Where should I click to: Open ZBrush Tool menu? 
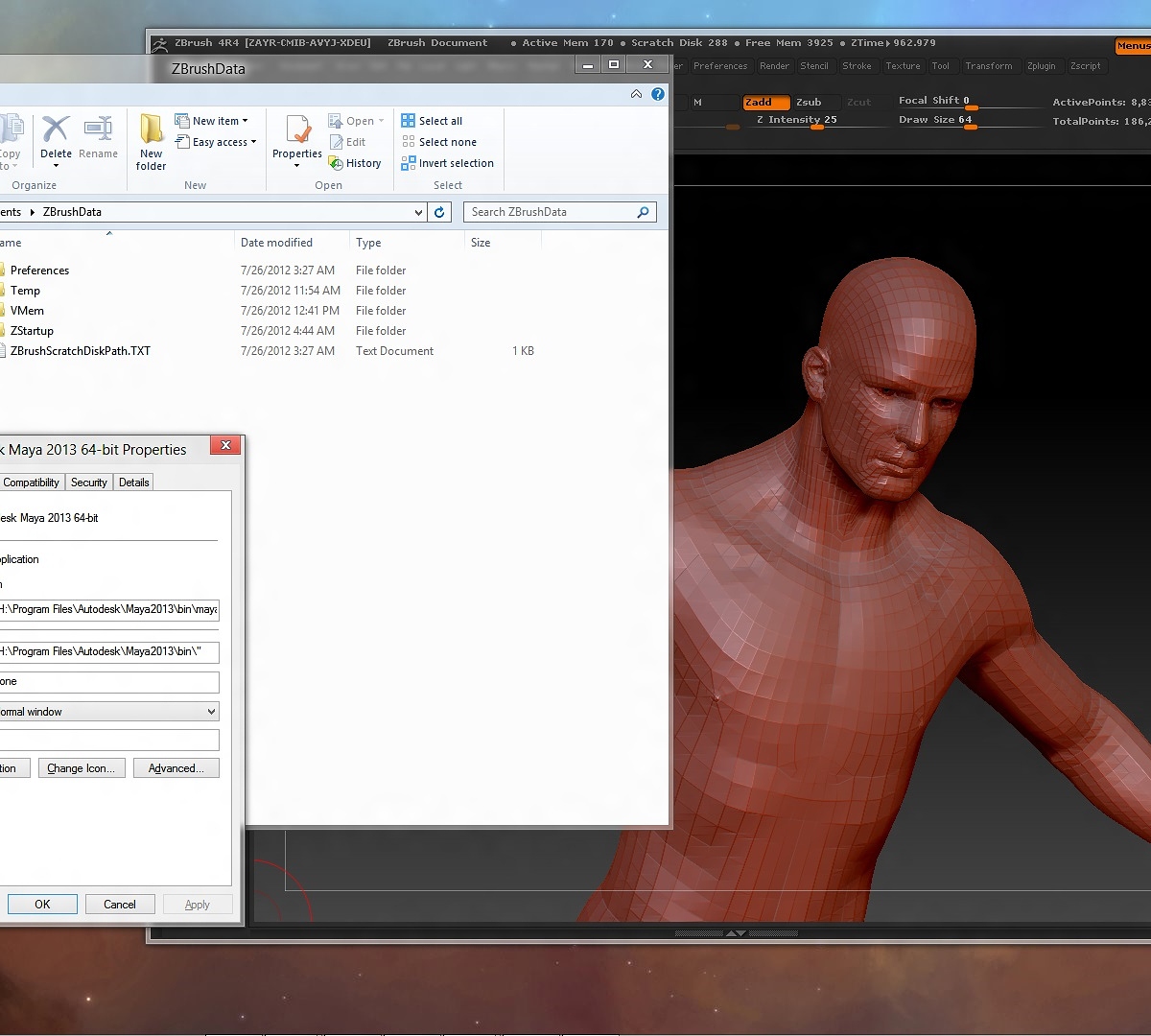pos(940,66)
